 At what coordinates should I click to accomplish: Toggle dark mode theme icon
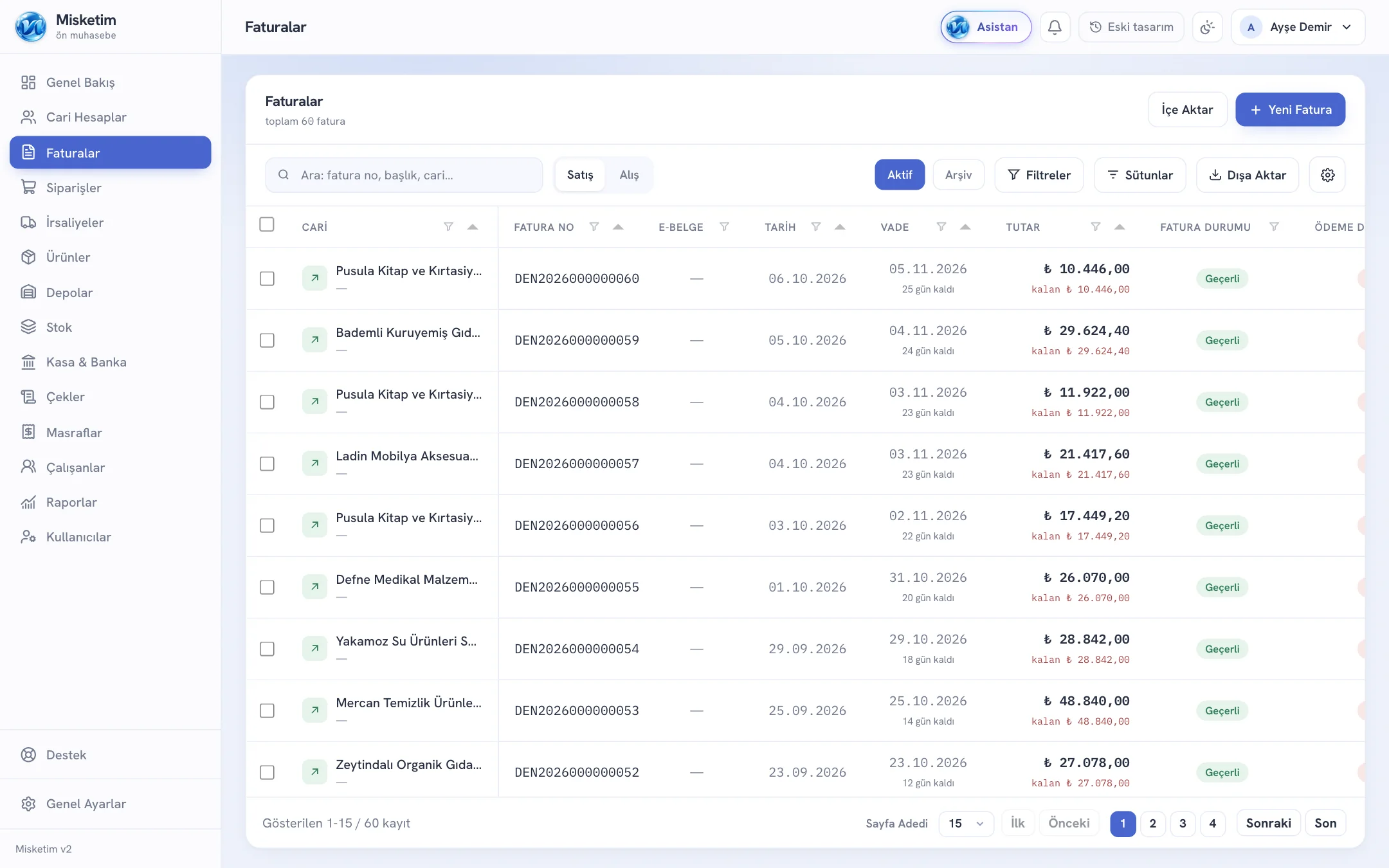pos(1207,27)
